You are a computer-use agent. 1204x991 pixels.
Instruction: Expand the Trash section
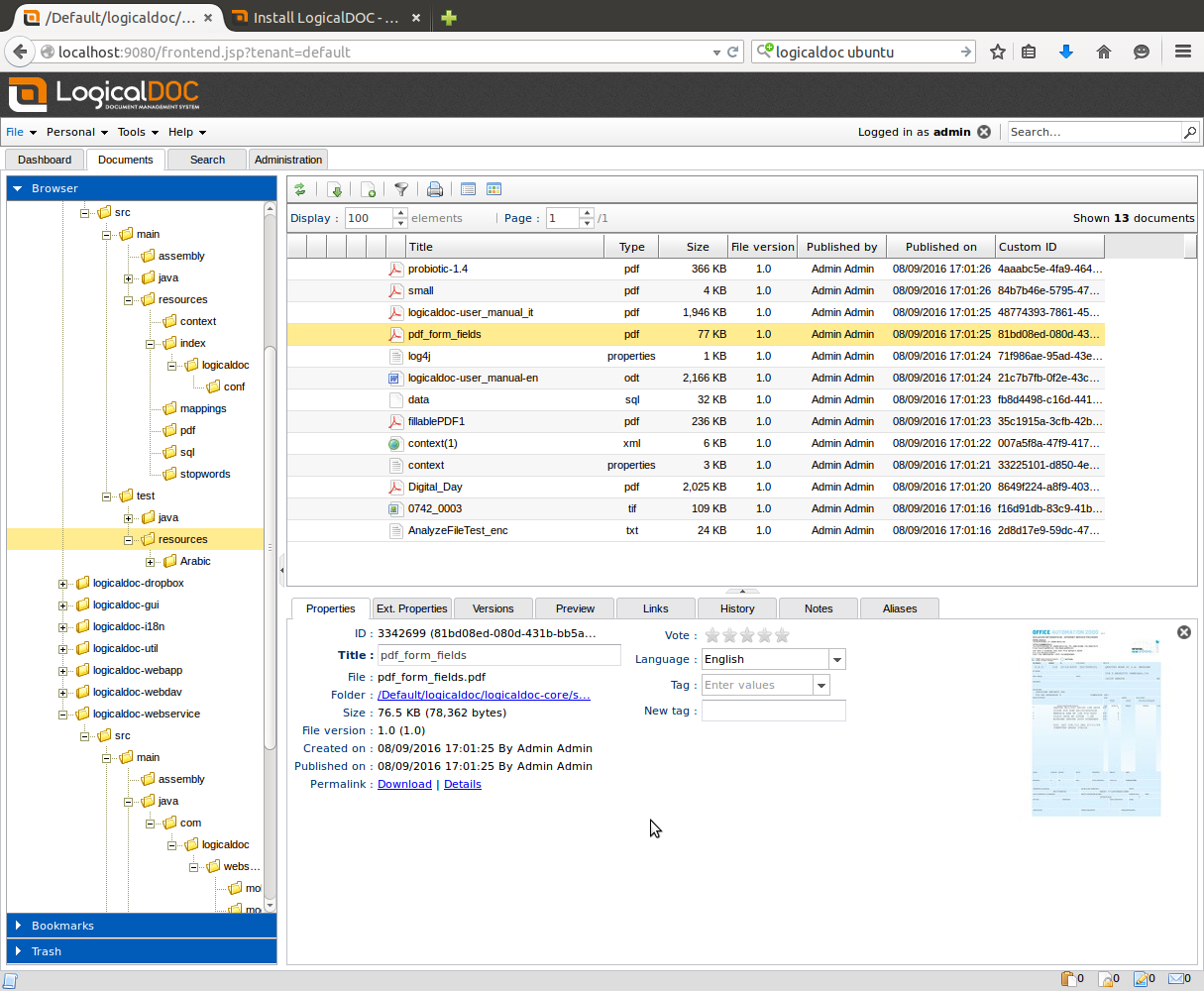(x=142, y=951)
